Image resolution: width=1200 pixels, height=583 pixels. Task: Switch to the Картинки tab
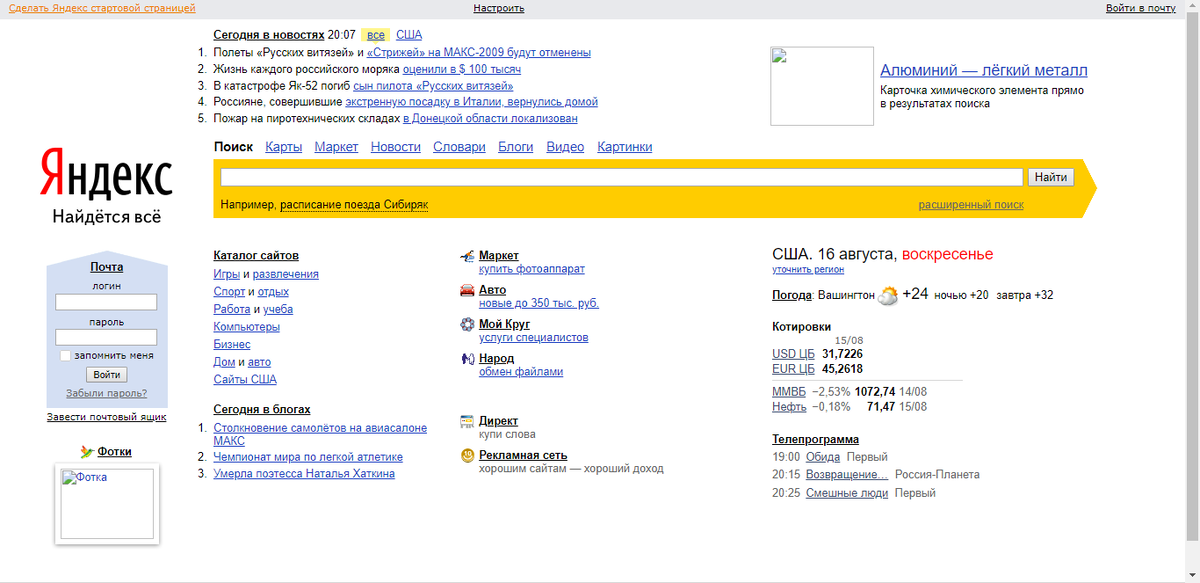pos(625,147)
